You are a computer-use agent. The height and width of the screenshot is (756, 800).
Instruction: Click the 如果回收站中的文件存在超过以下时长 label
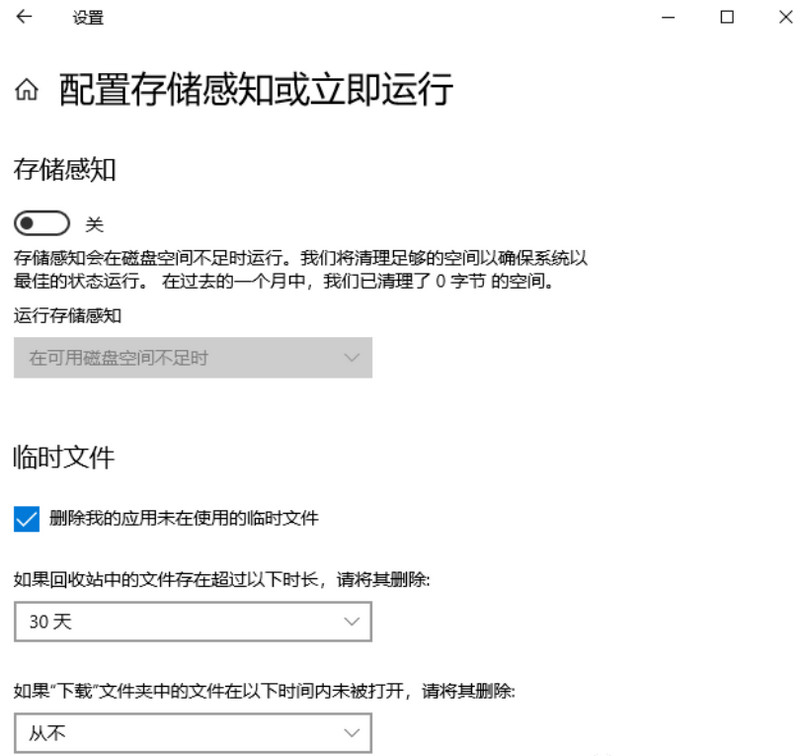click(222, 579)
